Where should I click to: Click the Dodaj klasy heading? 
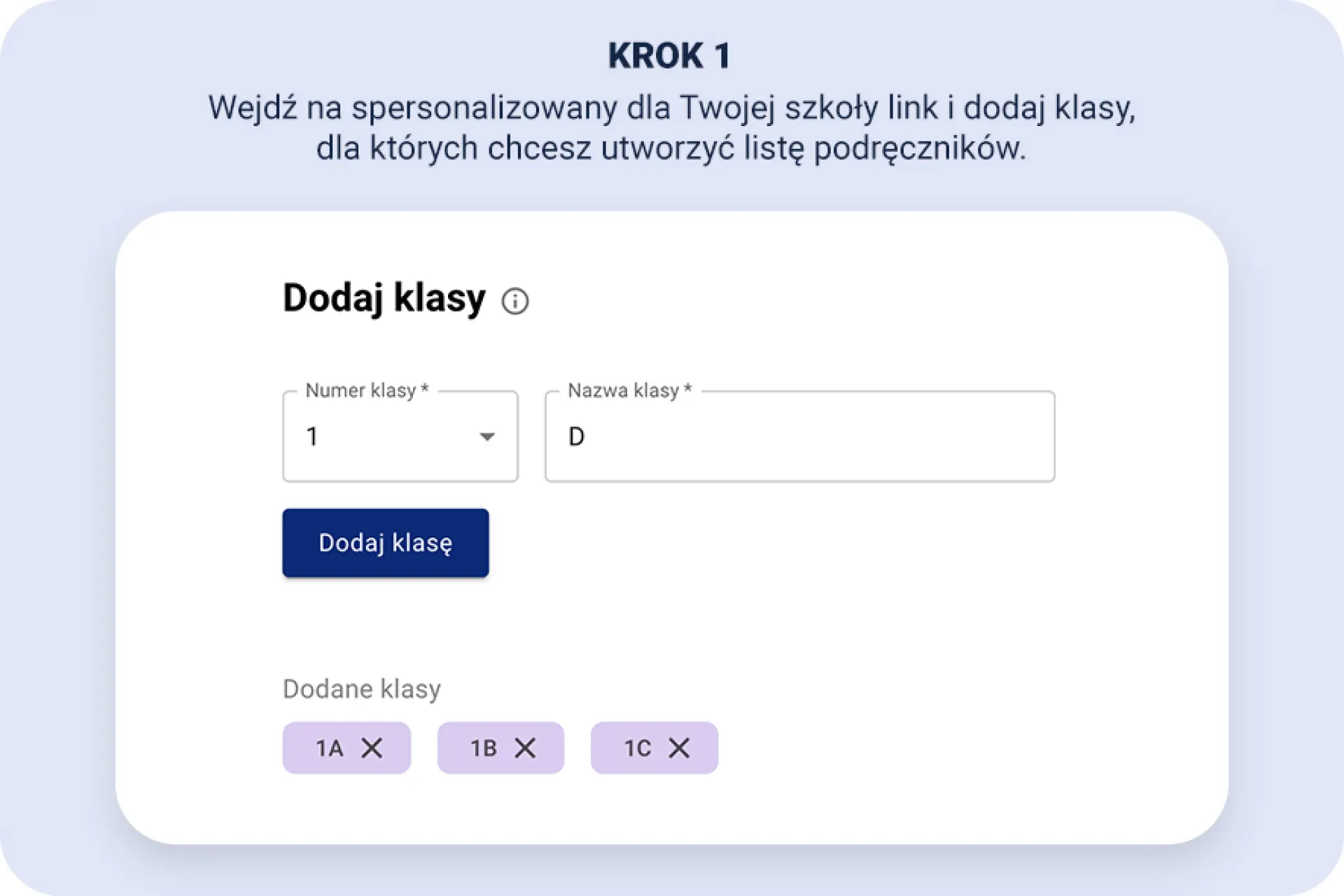(384, 298)
